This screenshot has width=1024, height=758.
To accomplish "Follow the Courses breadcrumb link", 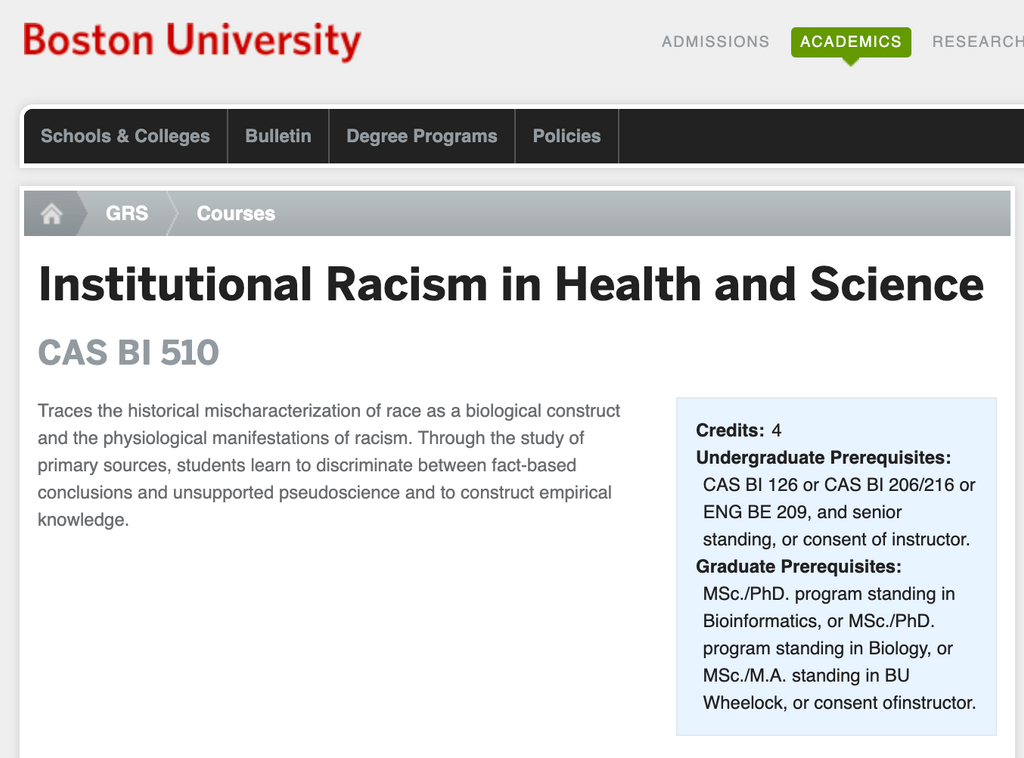I will [235, 214].
